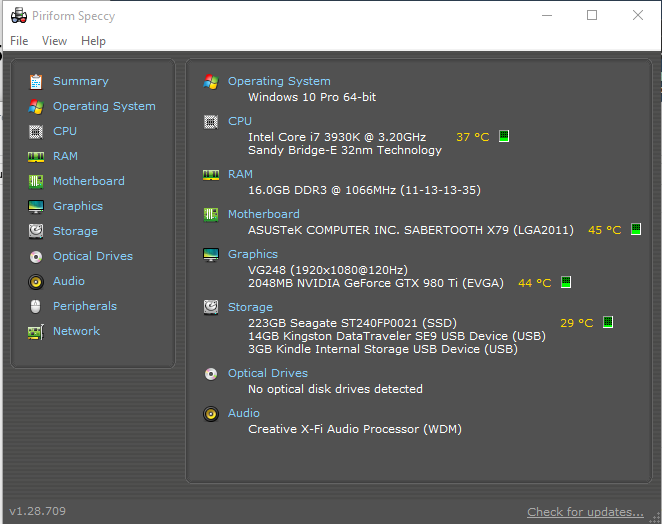Viewport: 662px width, 524px height.
Task: Go to the CPU section in sidebar
Action: [x=65, y=131]
